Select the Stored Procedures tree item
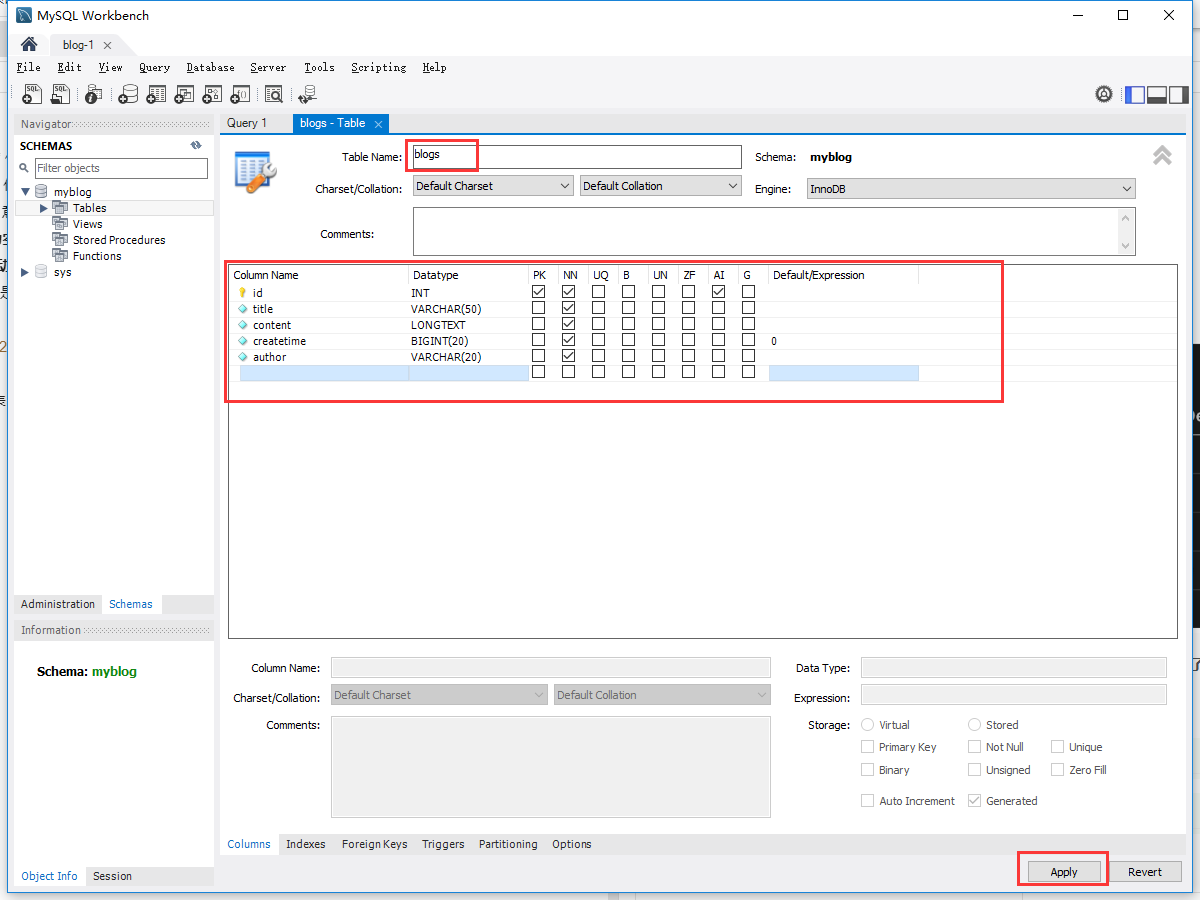 click(x=119, y=240)
